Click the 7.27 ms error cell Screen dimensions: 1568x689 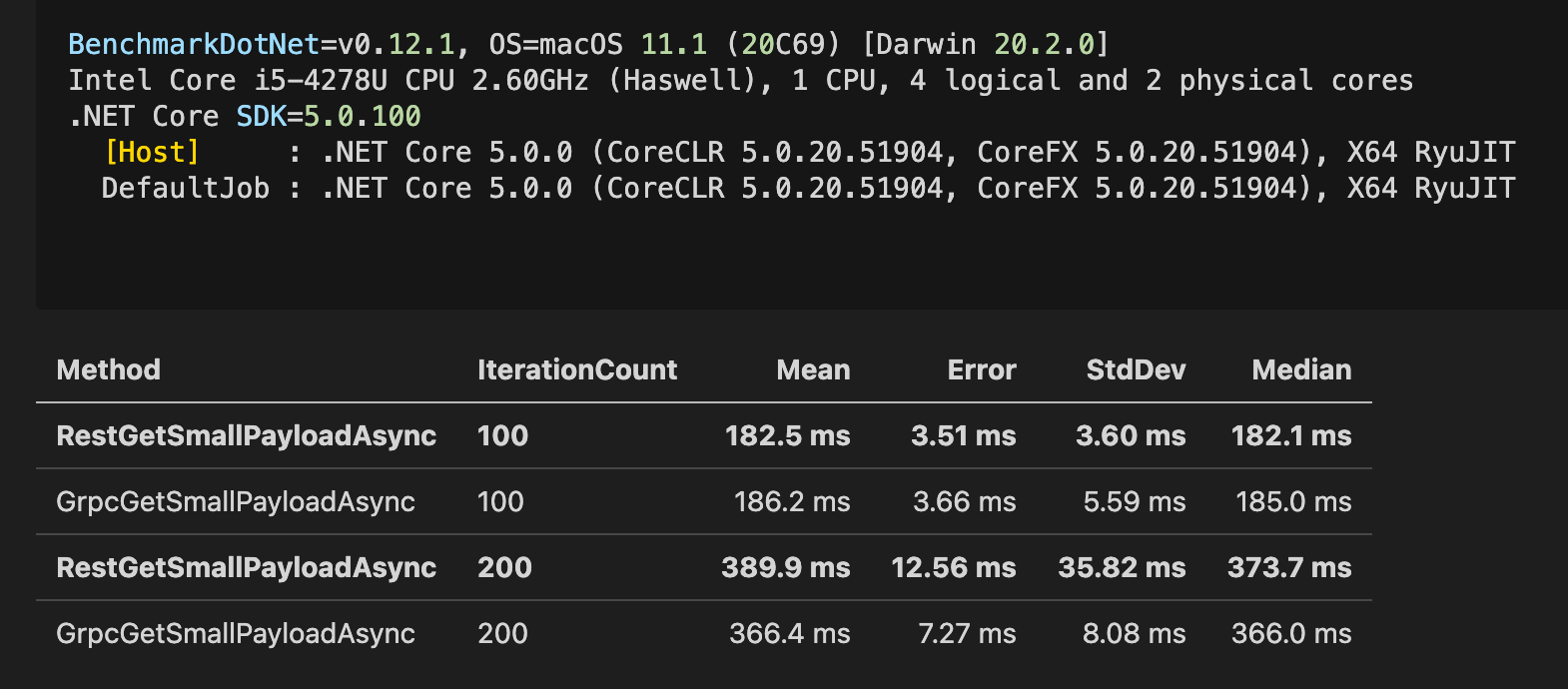tap(966, 633)
